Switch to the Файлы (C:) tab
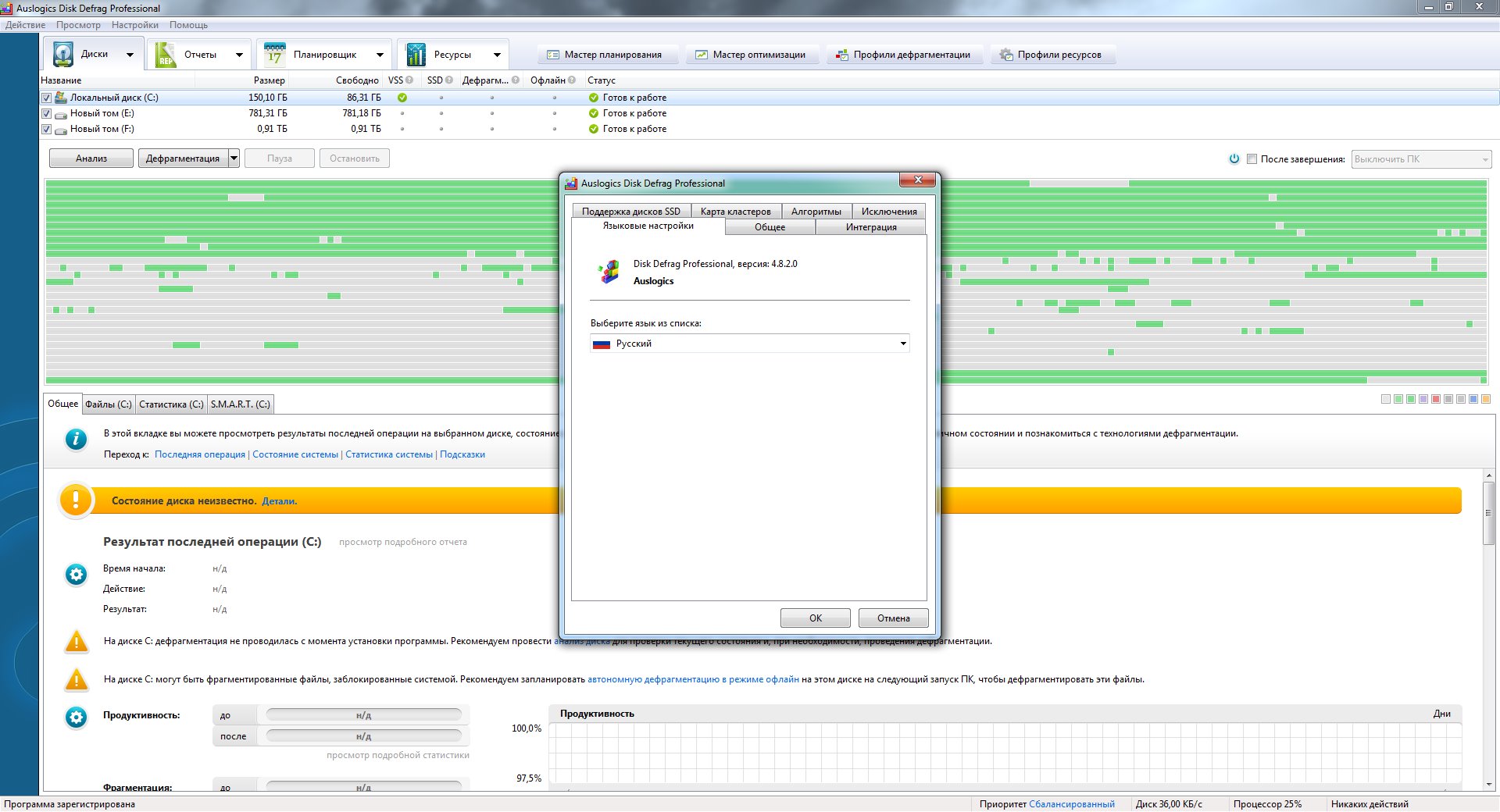Viewport: 1500px width, 812px height. (x=109, y=404)
